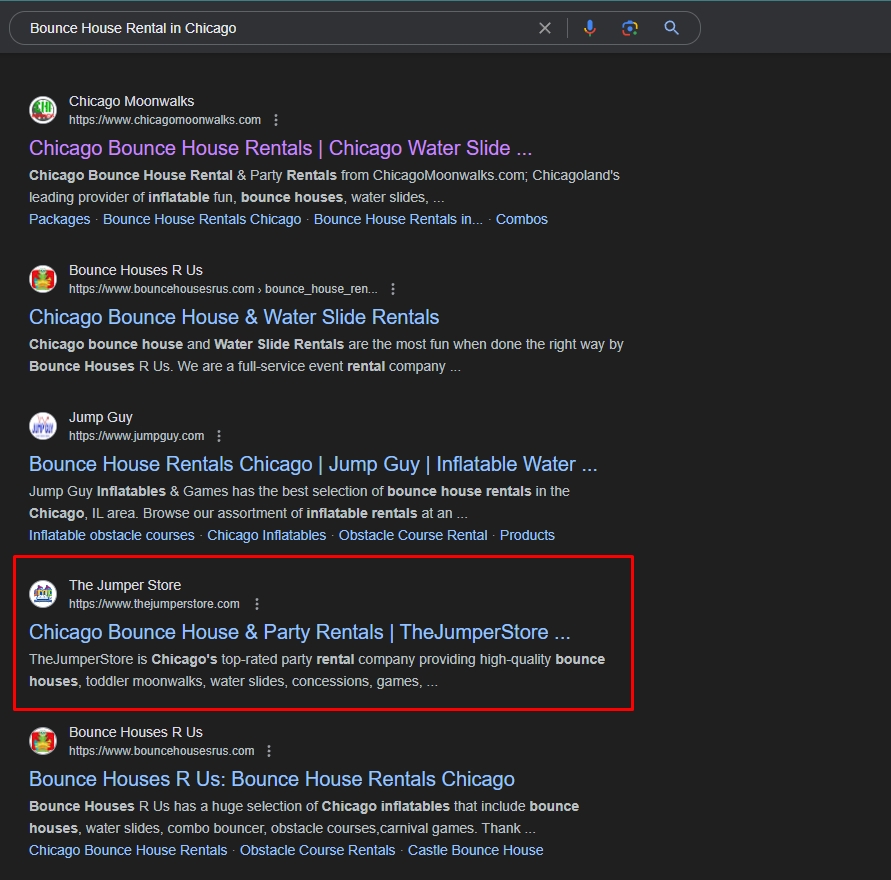Viewport: 891px width, 880px height.
Task: Open 'Bounce Houses R Us: Bounce House Rentals Chicago'
Action: point(272,779)
